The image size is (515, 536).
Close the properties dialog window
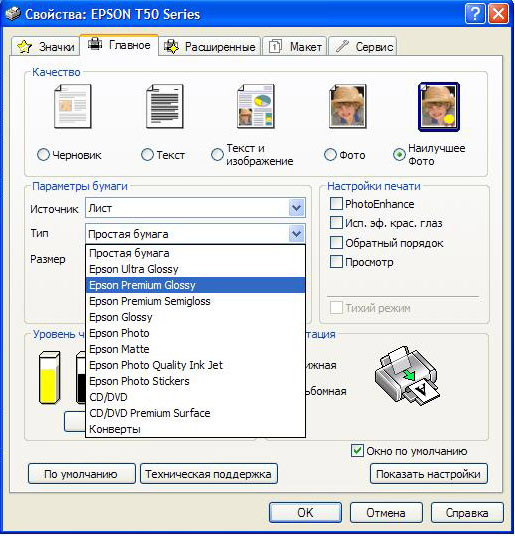499,14
